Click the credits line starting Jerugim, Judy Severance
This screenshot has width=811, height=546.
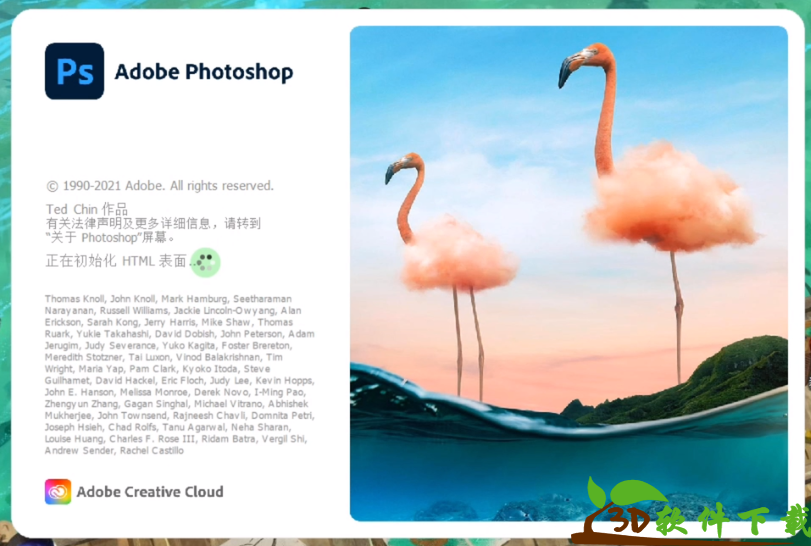pos(168,345)
